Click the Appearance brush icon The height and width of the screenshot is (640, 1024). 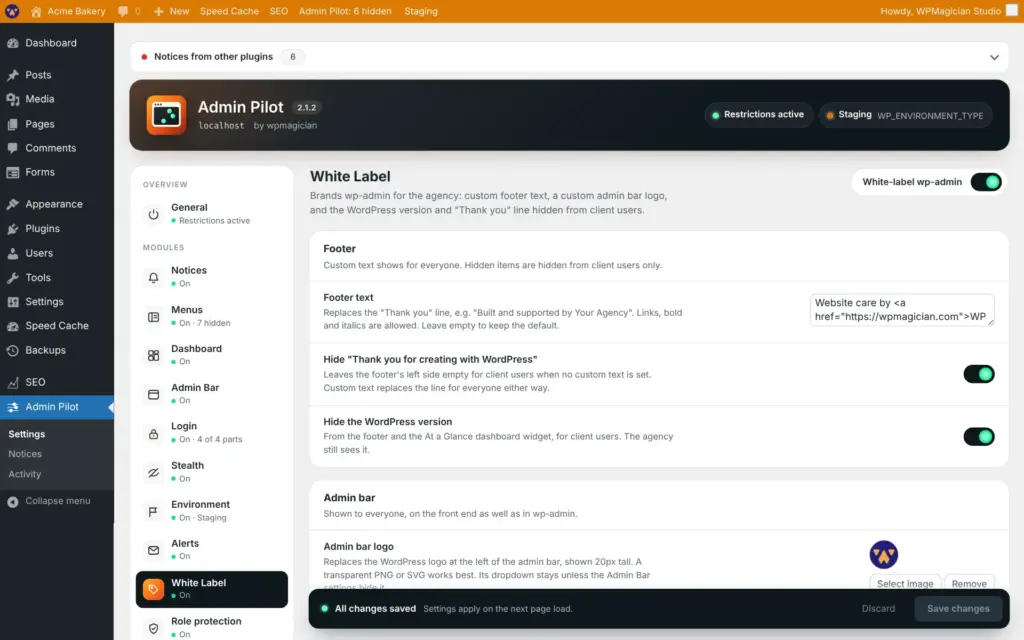[13, 204]
